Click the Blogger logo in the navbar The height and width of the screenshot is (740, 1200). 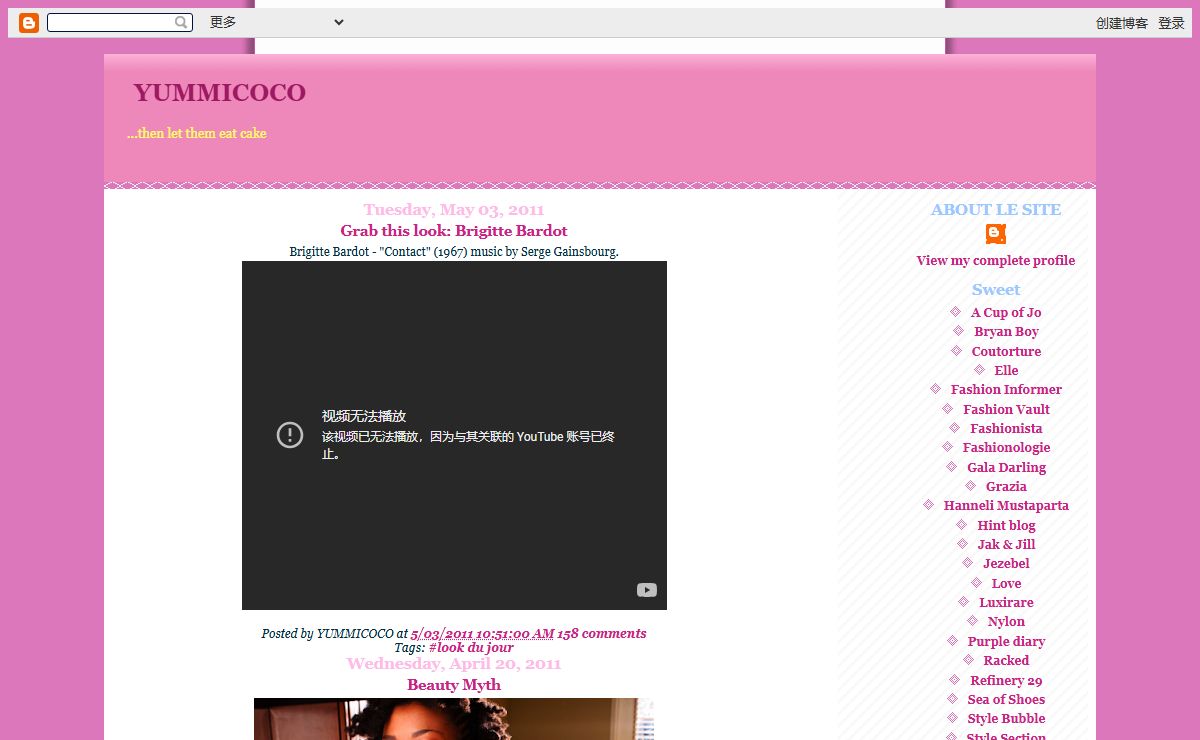tap(29, 22)
